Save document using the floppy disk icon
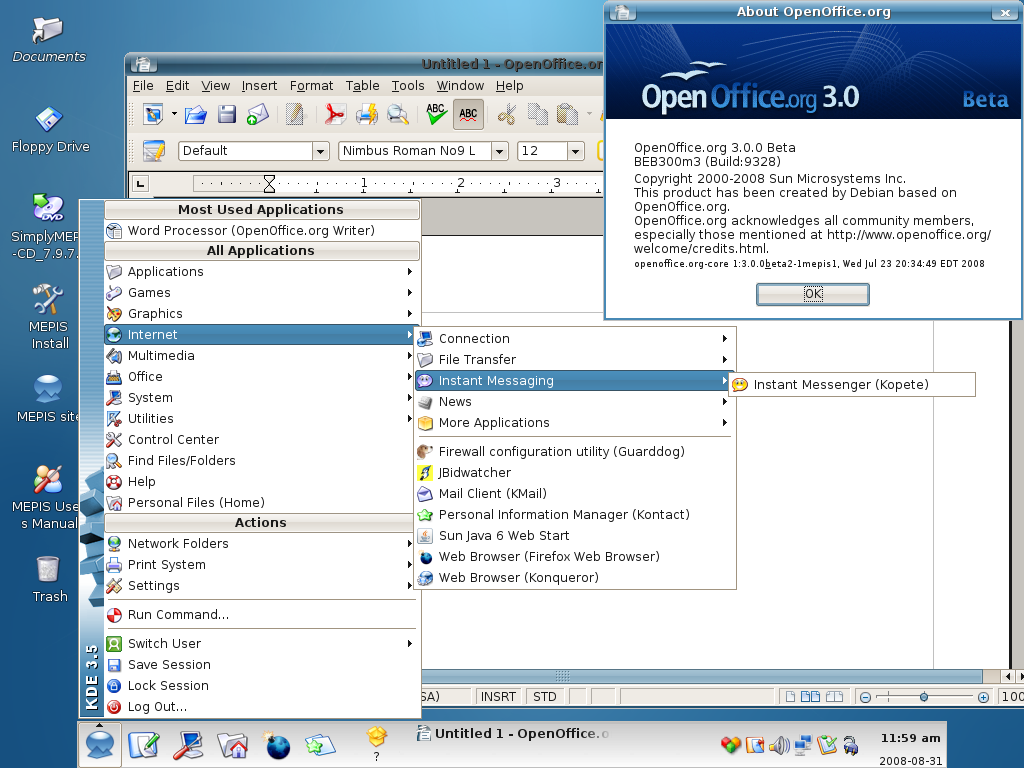The width and height of the screenshot is (1024, 768). coord(227,114)
